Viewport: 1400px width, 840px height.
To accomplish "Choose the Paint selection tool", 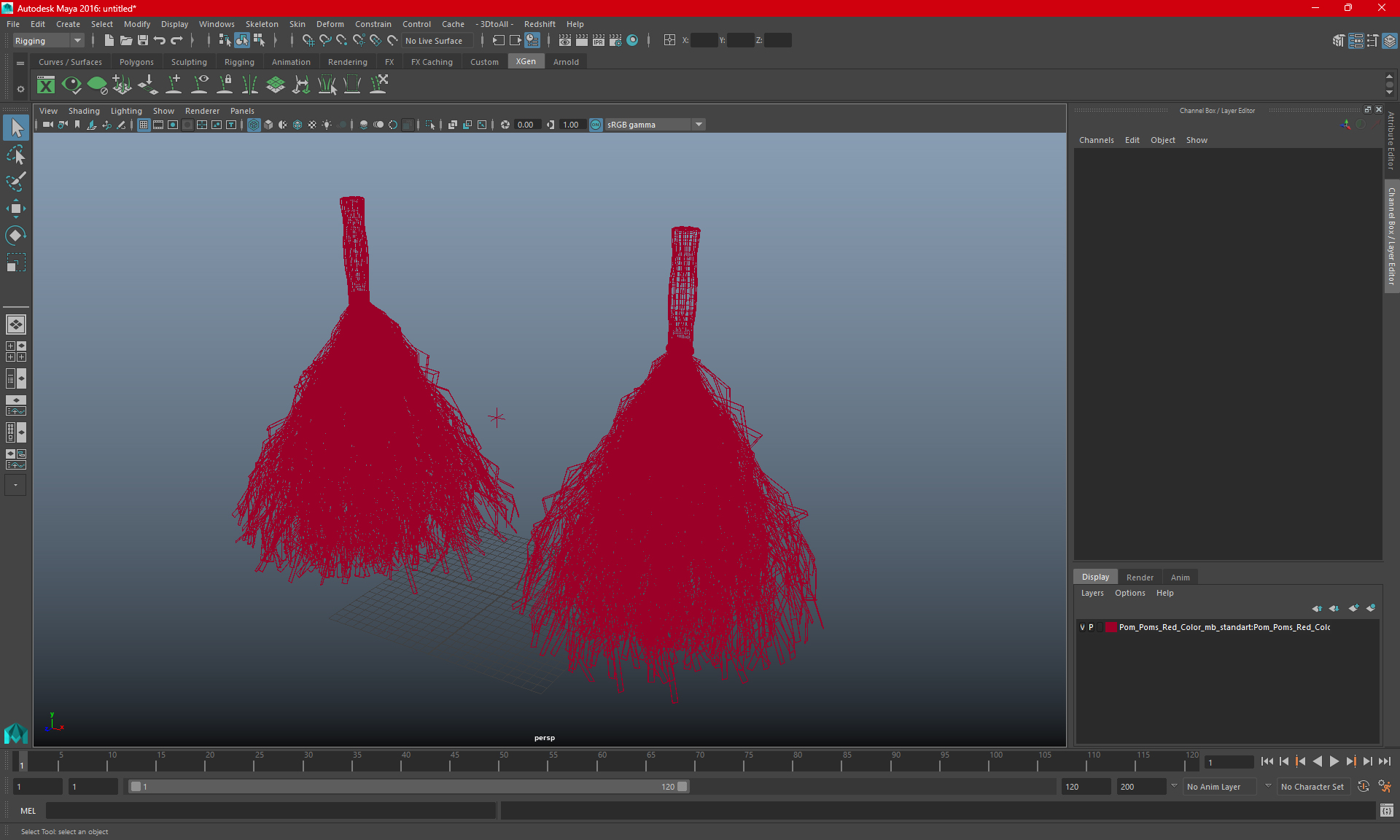I will (x=15, y=182).
